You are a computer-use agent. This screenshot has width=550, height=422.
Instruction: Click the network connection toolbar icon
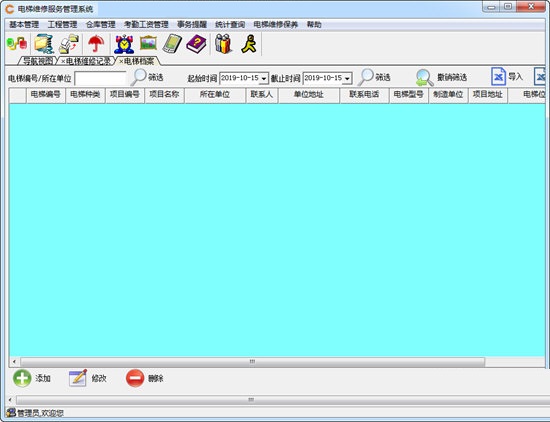click(x=17, y=44)
